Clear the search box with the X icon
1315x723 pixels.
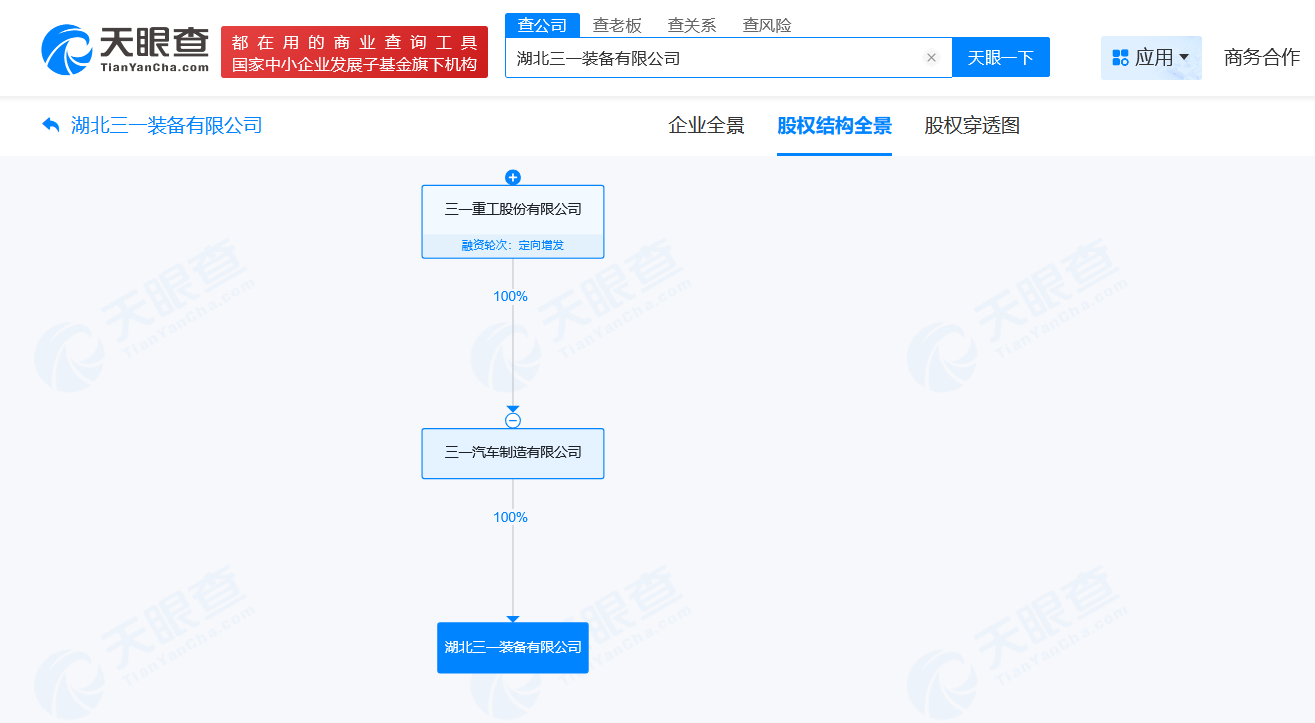(931, 58)
